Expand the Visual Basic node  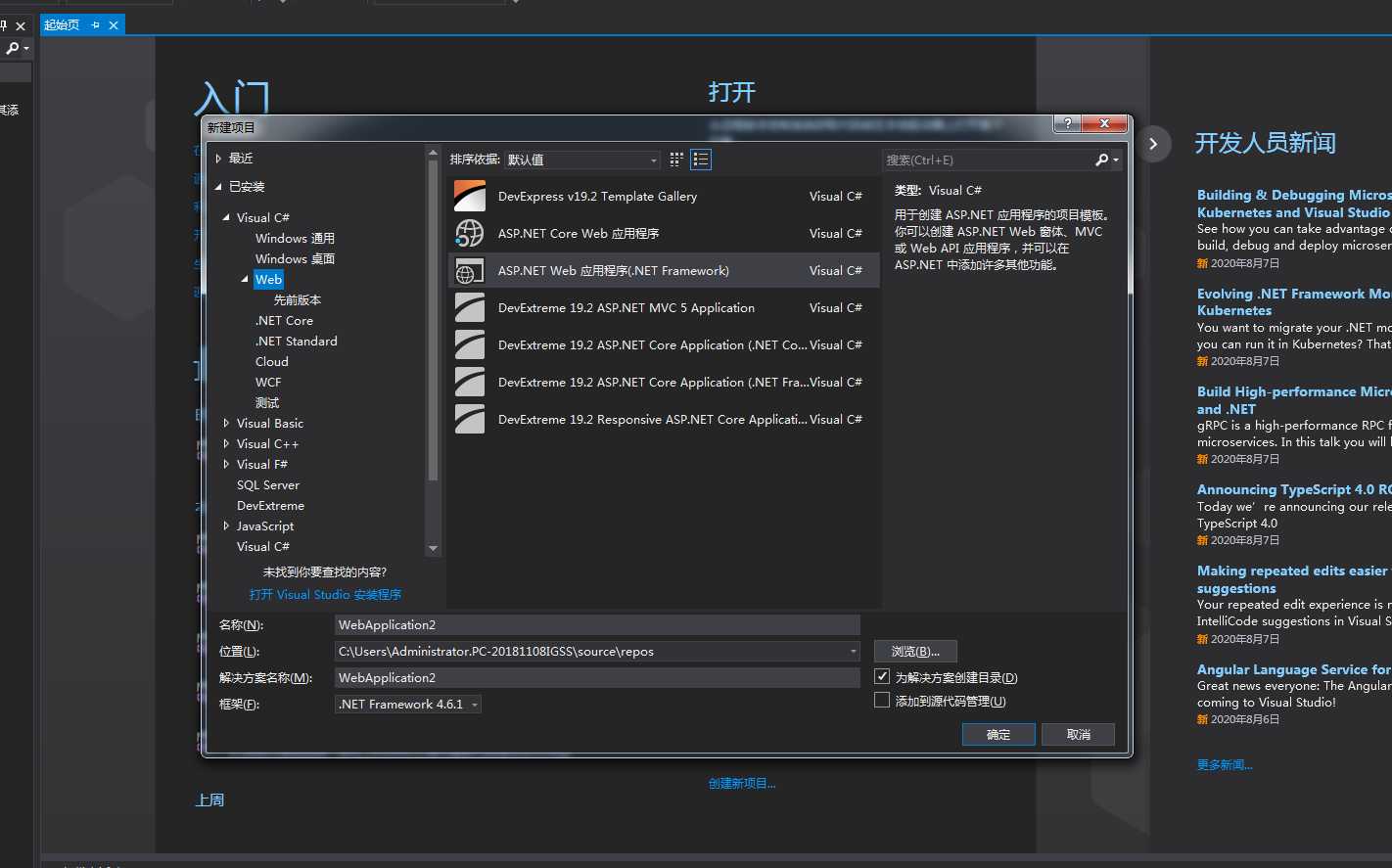226,423
